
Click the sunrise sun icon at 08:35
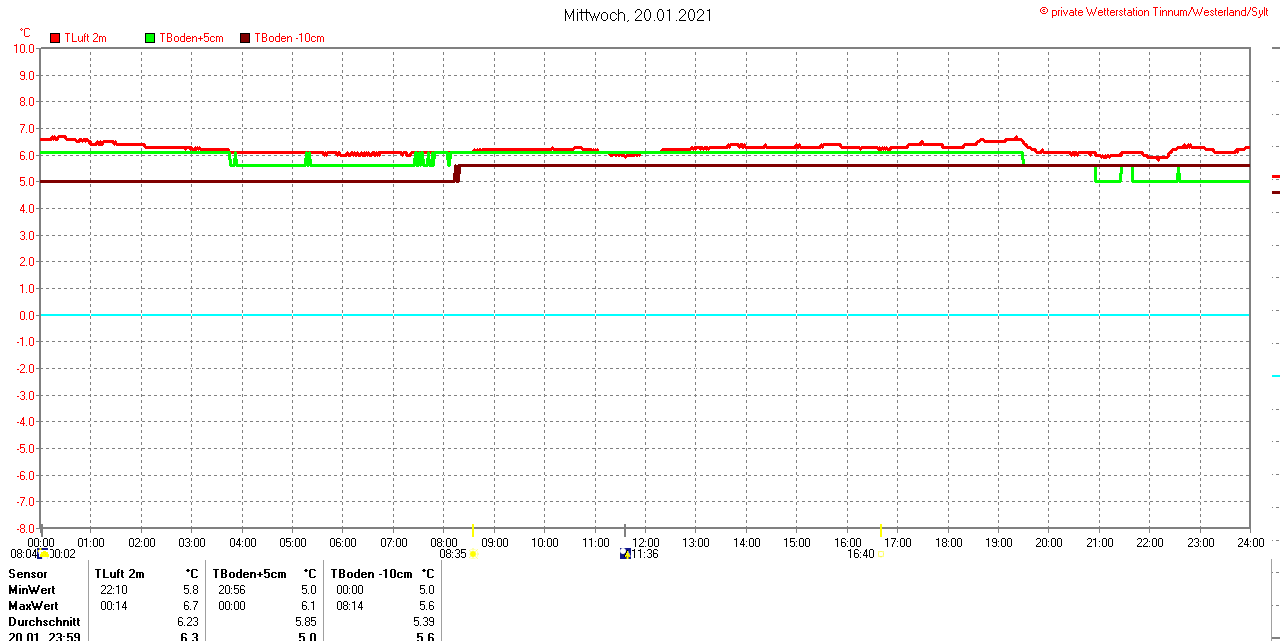473,554
